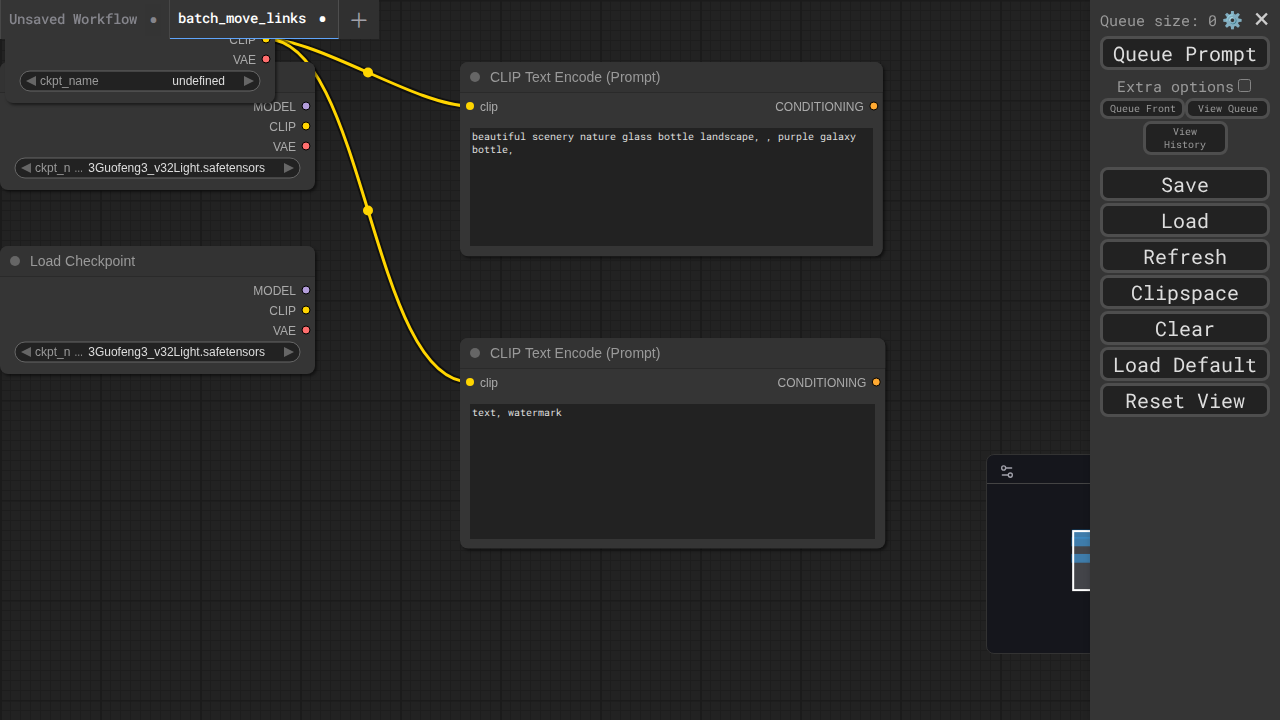The height and width of the screenshot is (720, 1280).
Task: Open the ckpt_name selector showing undefined
Action: pyautogui.click(x=140, y=81)
